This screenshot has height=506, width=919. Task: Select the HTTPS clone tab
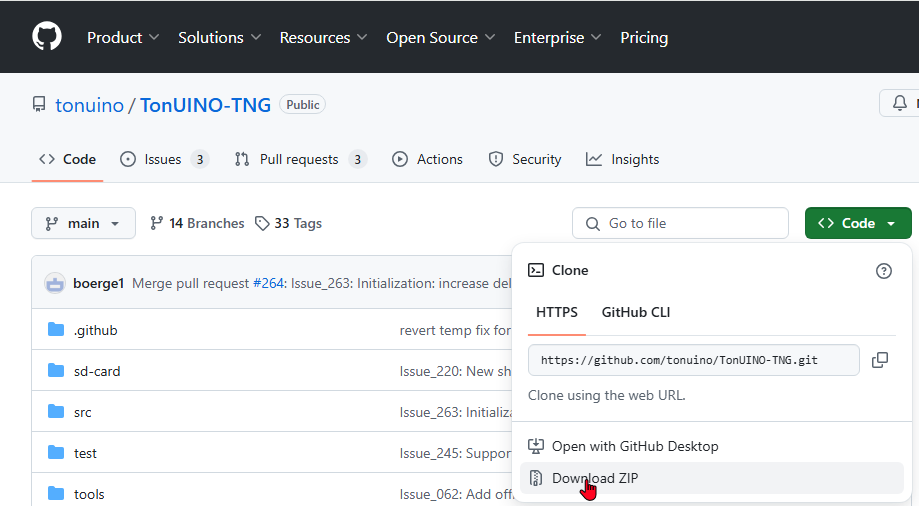(x=557, y=313)
